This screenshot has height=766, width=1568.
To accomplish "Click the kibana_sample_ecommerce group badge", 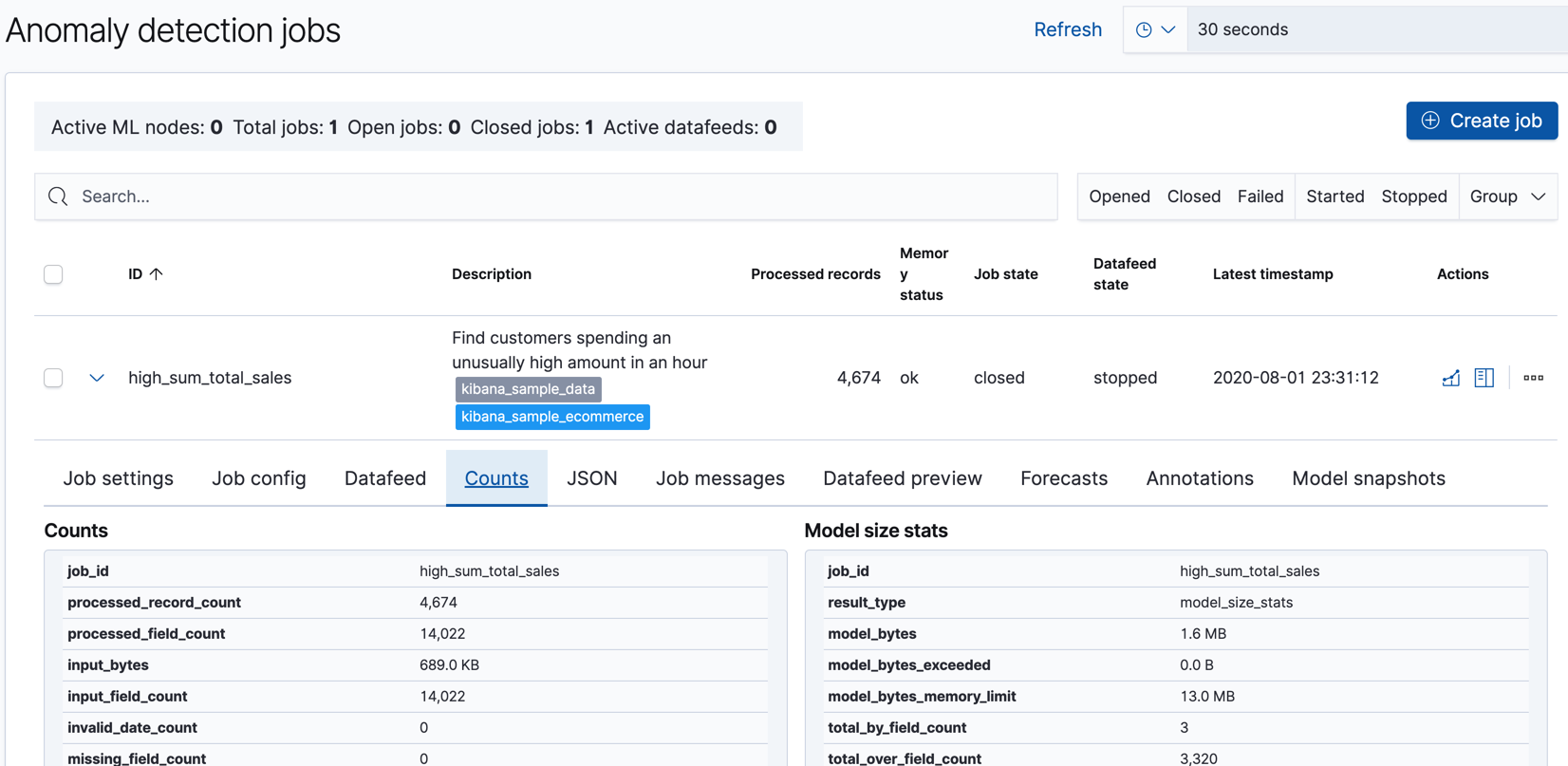I will click(552, 417).
